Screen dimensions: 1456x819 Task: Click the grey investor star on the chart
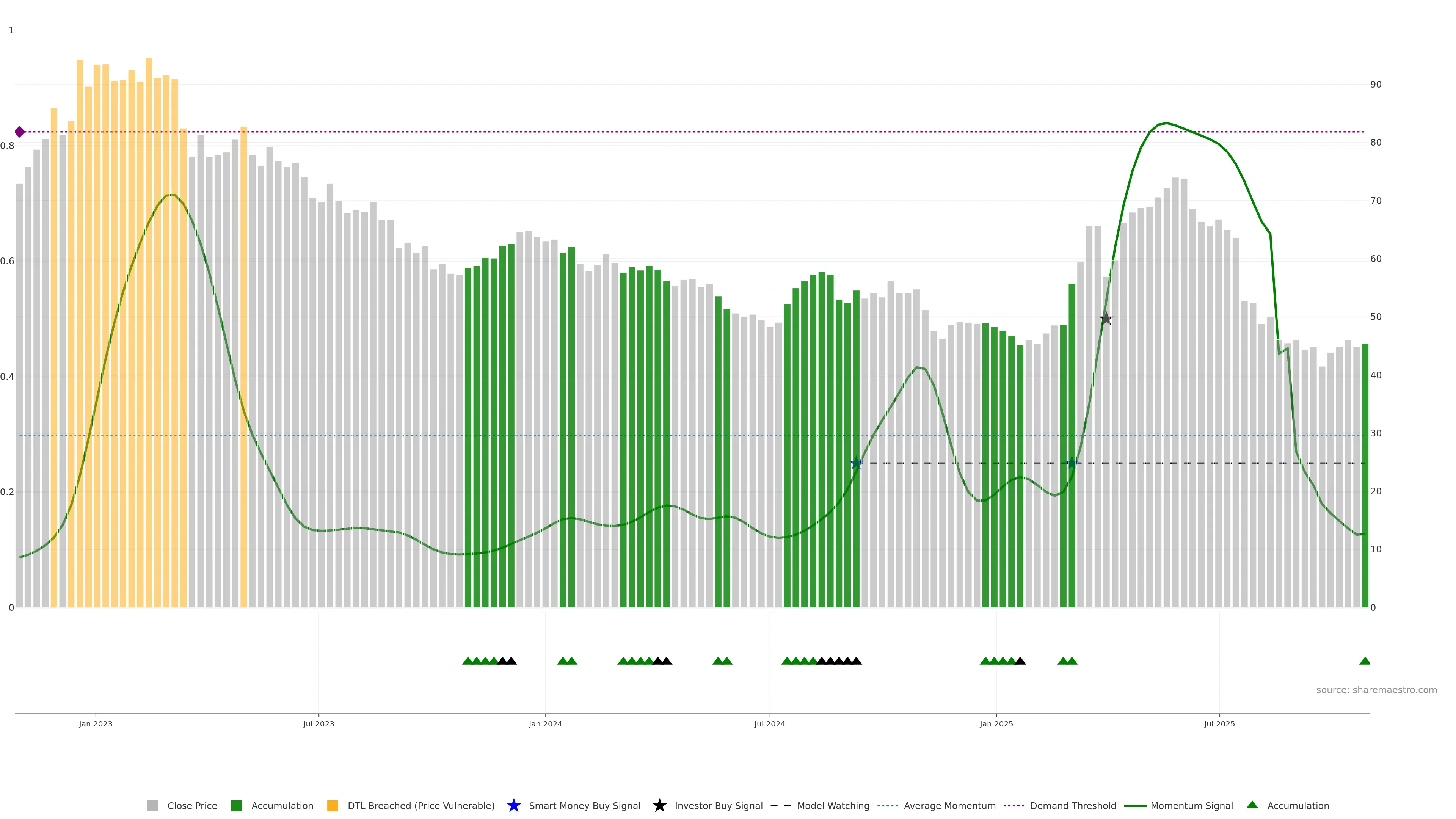coord(1106,319)
